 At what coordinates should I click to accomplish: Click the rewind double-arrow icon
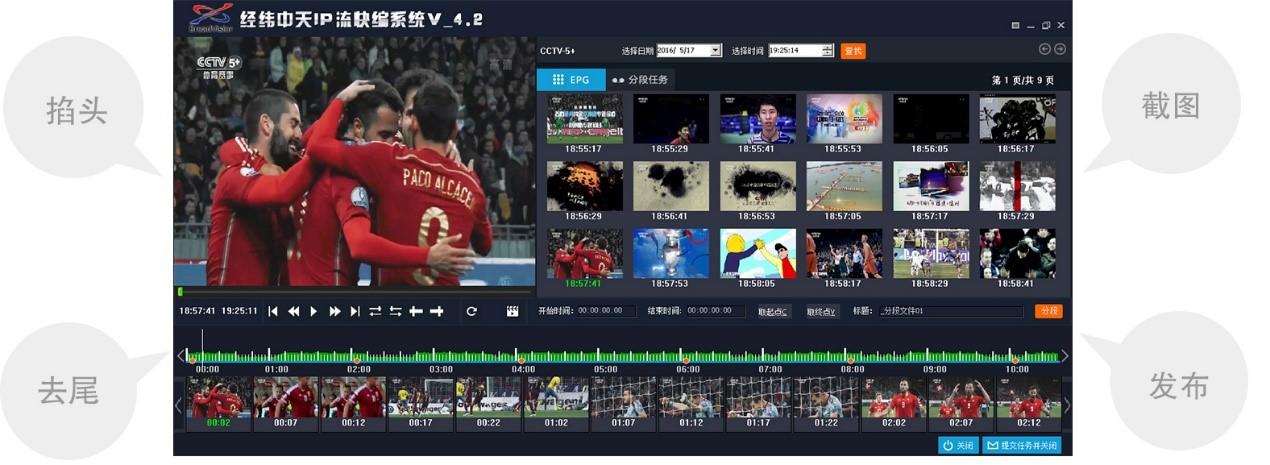point(294,311)
